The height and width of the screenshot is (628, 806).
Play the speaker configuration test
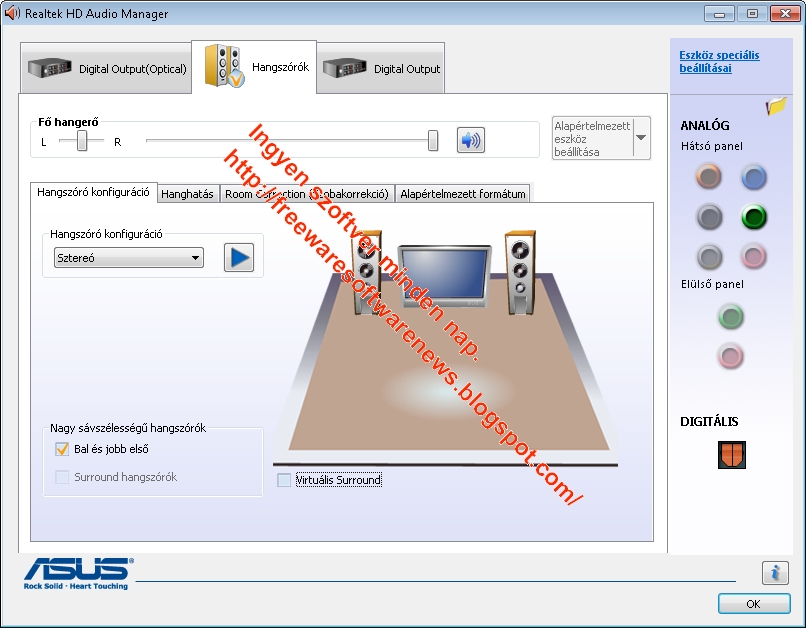point(239,257)
